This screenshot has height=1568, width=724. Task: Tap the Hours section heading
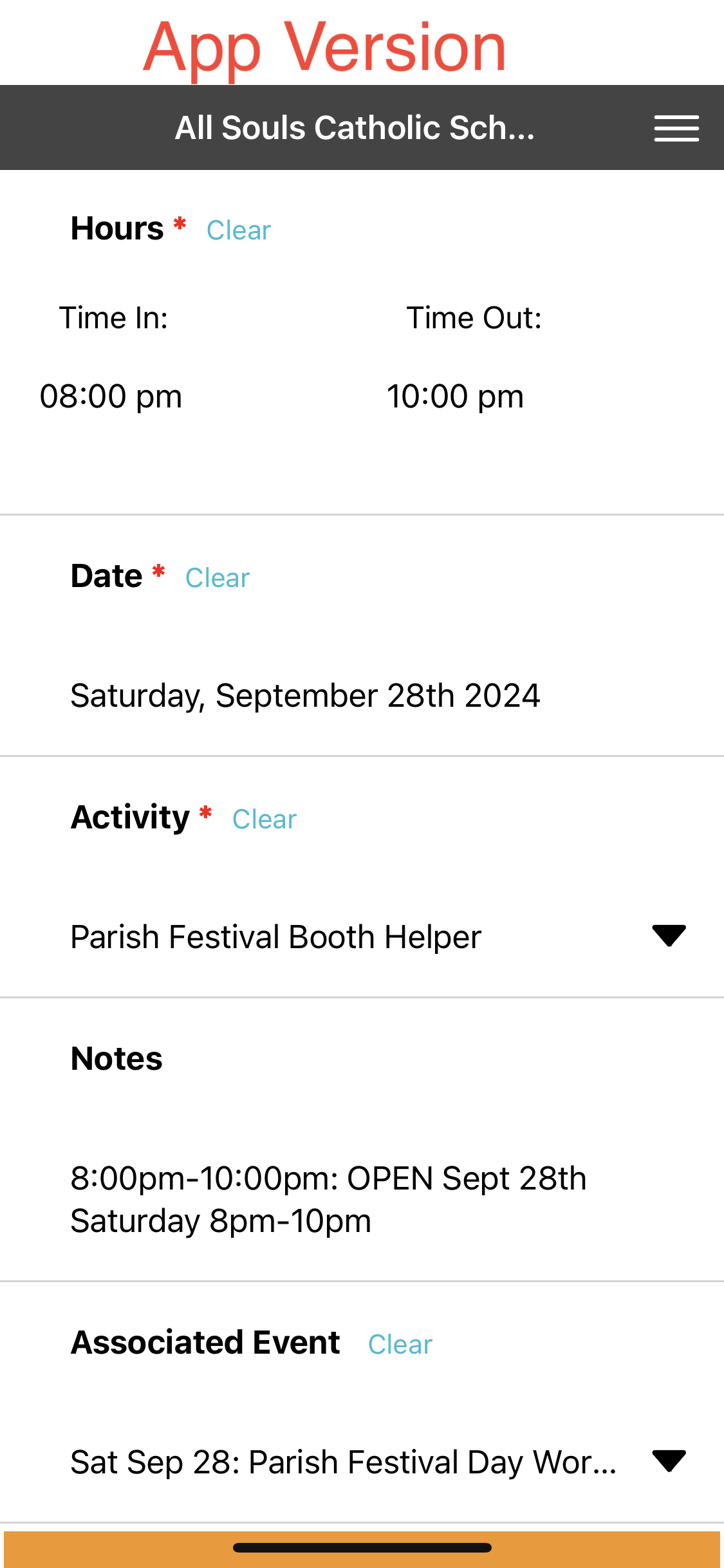tap(117, 229)
